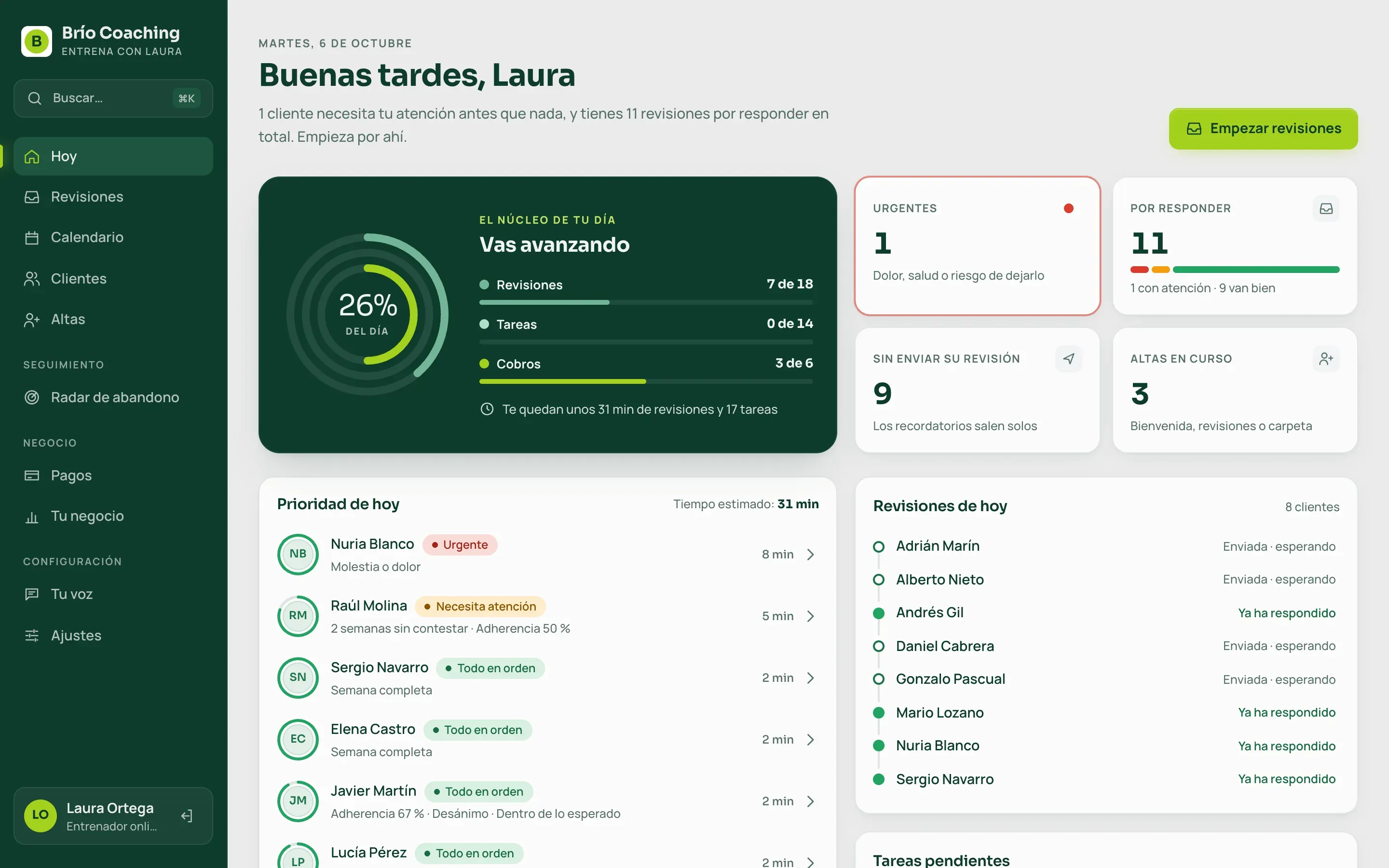This screenshot has height=868, width=1389.
Task: Open Adrián Marín in Revisiones de hoy
Action: (x=1105, y=546)
